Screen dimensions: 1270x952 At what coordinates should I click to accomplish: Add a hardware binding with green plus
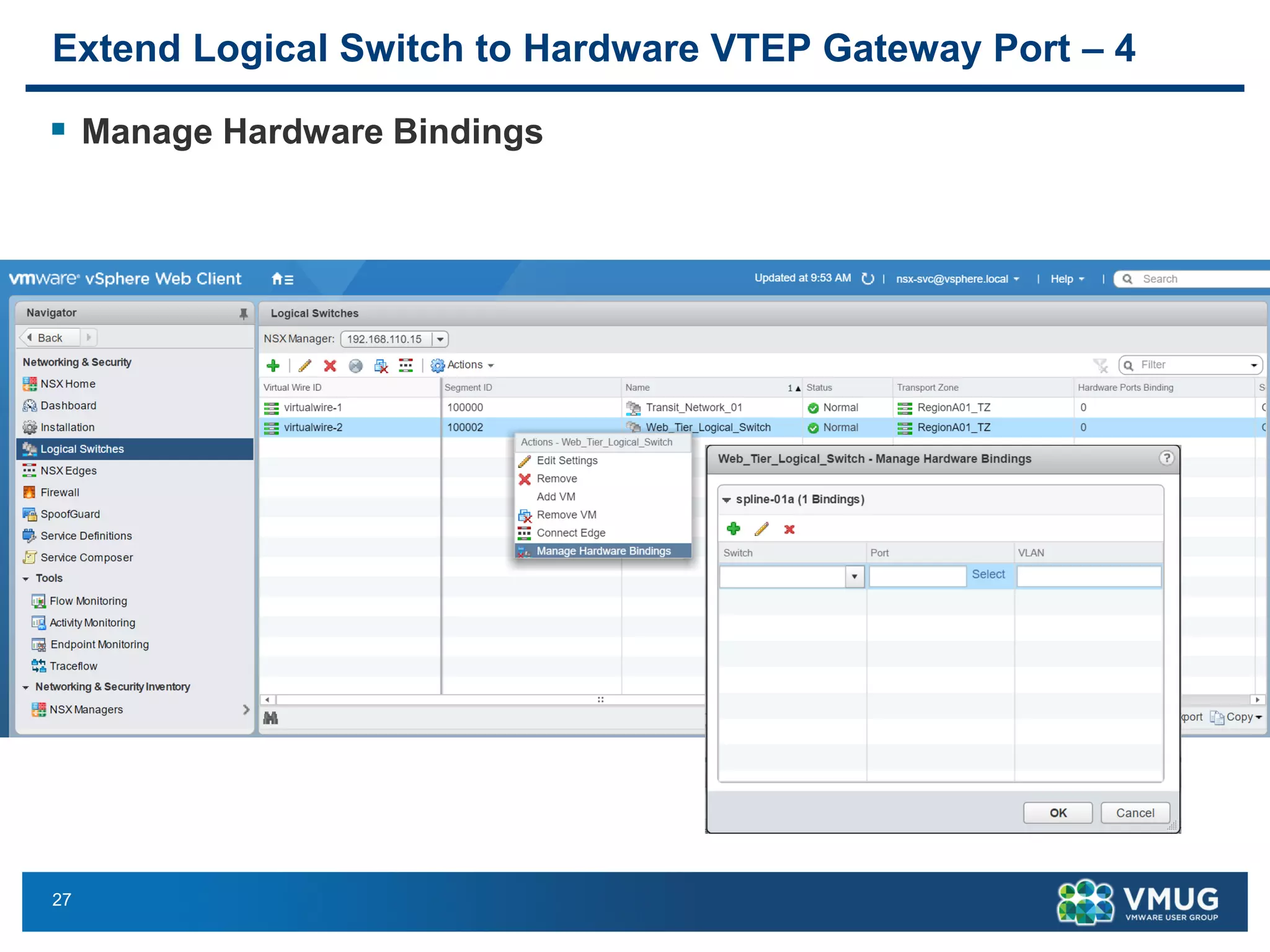tap(734, 529)
